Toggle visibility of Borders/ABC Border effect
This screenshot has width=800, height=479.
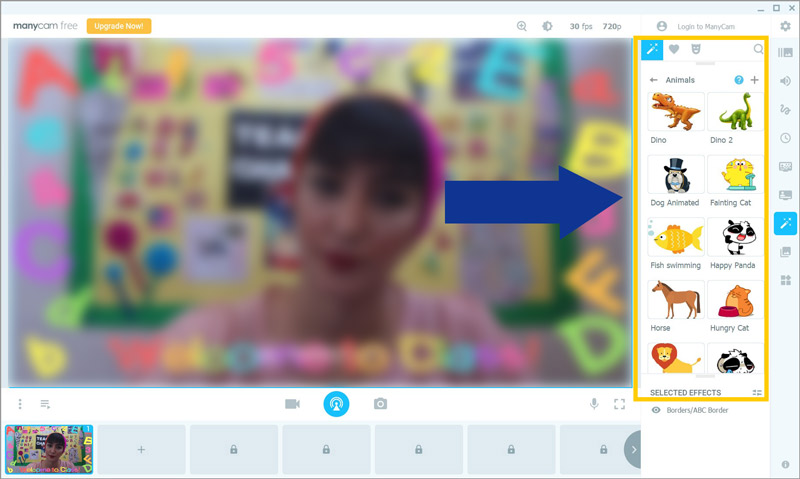pyautogui.click(x=656, y=410)
